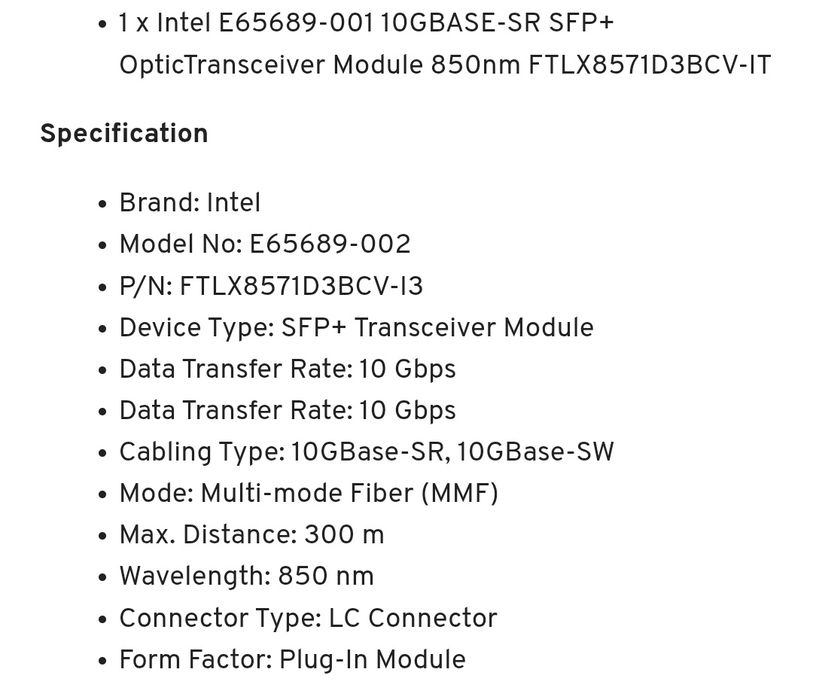The width and height of the screenshot is (813, 699).
Task: Click part number FTLX8571D3BCV-I3
Action: [x=301, y=286]
